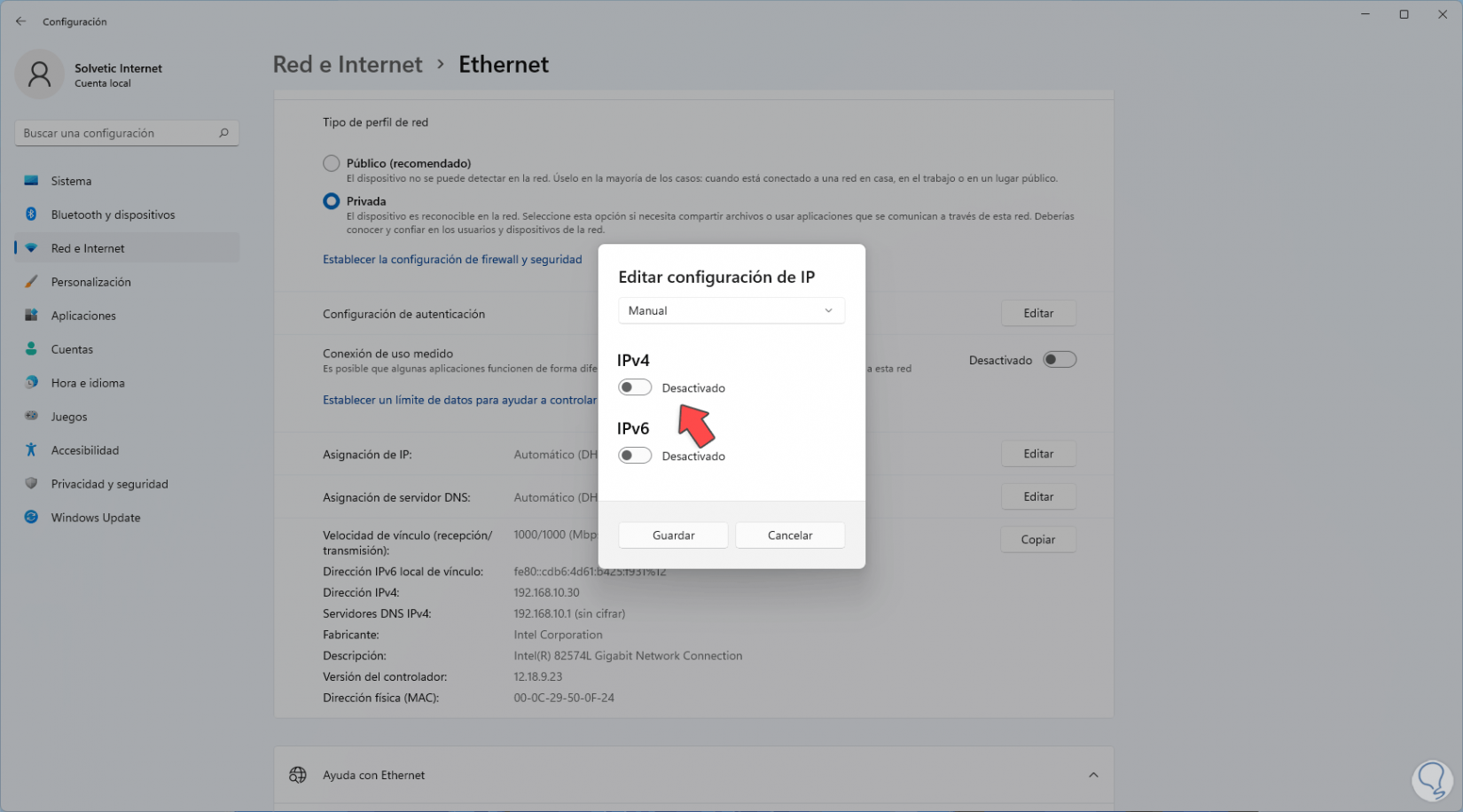Click the Guardar button
Screen dimensions: 1463x812
(673, 535)
